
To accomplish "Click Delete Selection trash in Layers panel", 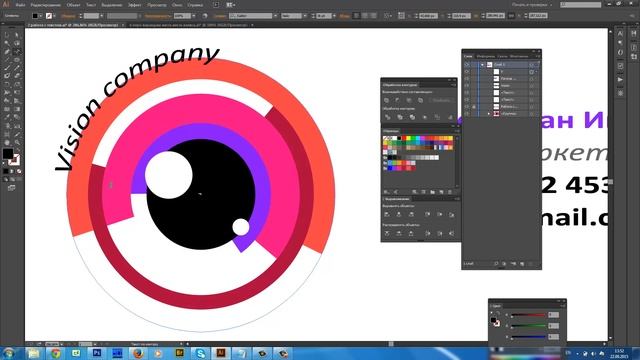I will [x=531, y=264].
